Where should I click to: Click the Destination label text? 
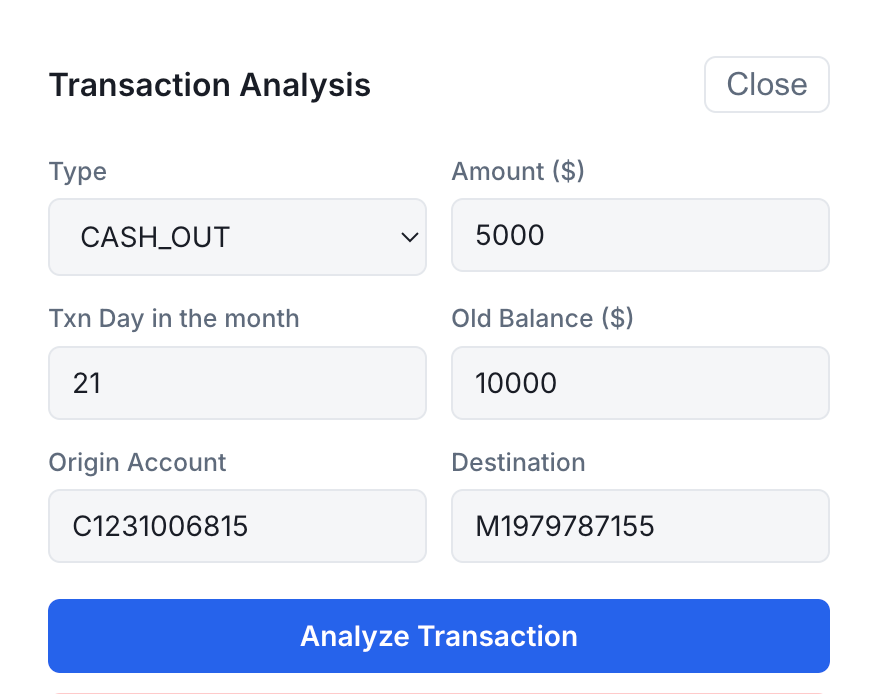[518, 463]
